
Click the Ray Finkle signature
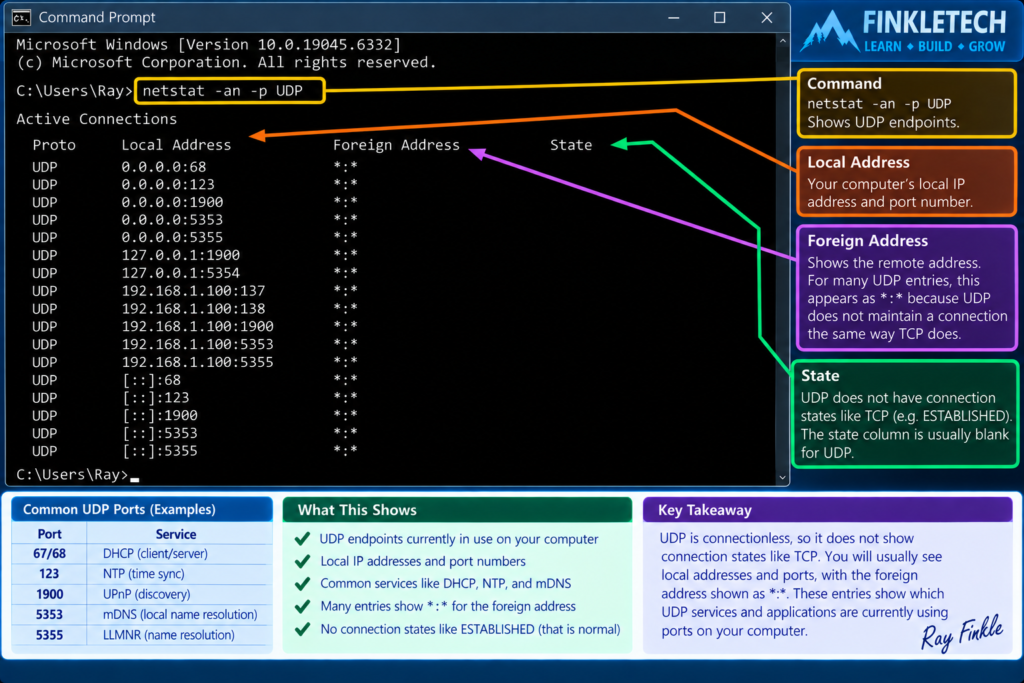pyautogui.click(x=962, y=633)
